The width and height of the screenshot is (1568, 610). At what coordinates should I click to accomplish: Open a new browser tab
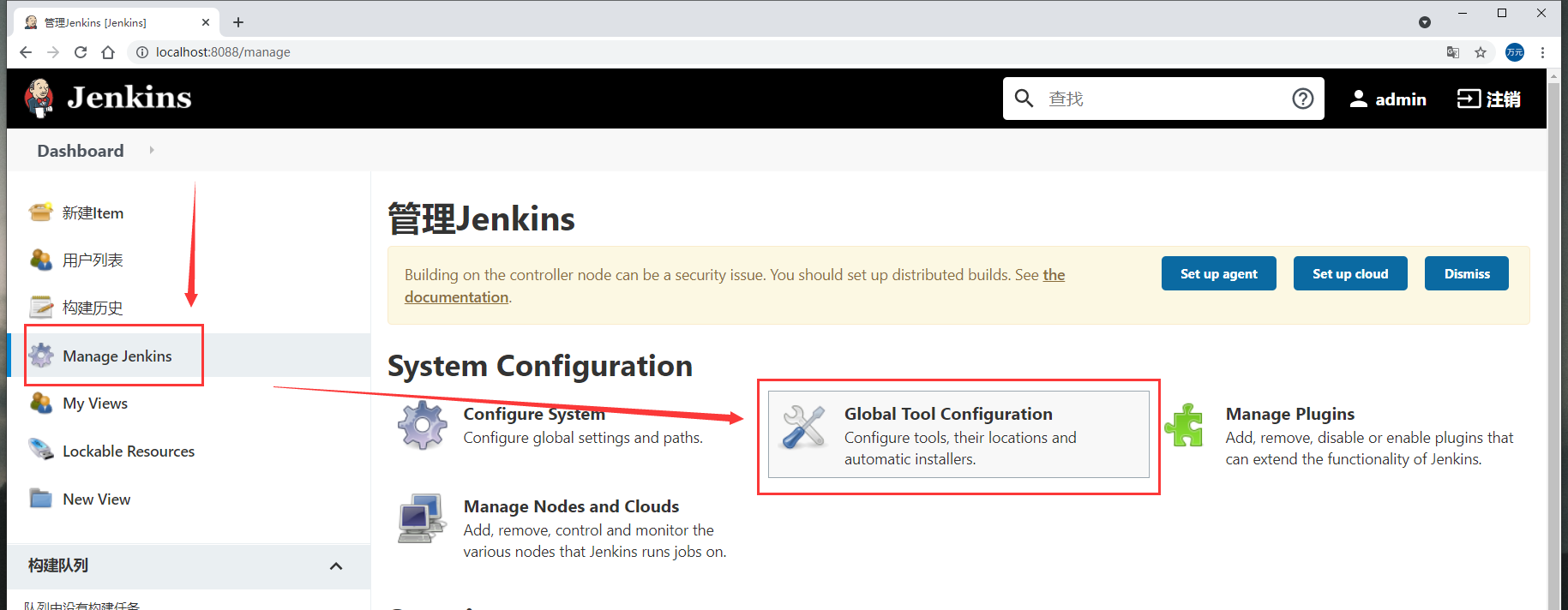[x=238, y=22]
